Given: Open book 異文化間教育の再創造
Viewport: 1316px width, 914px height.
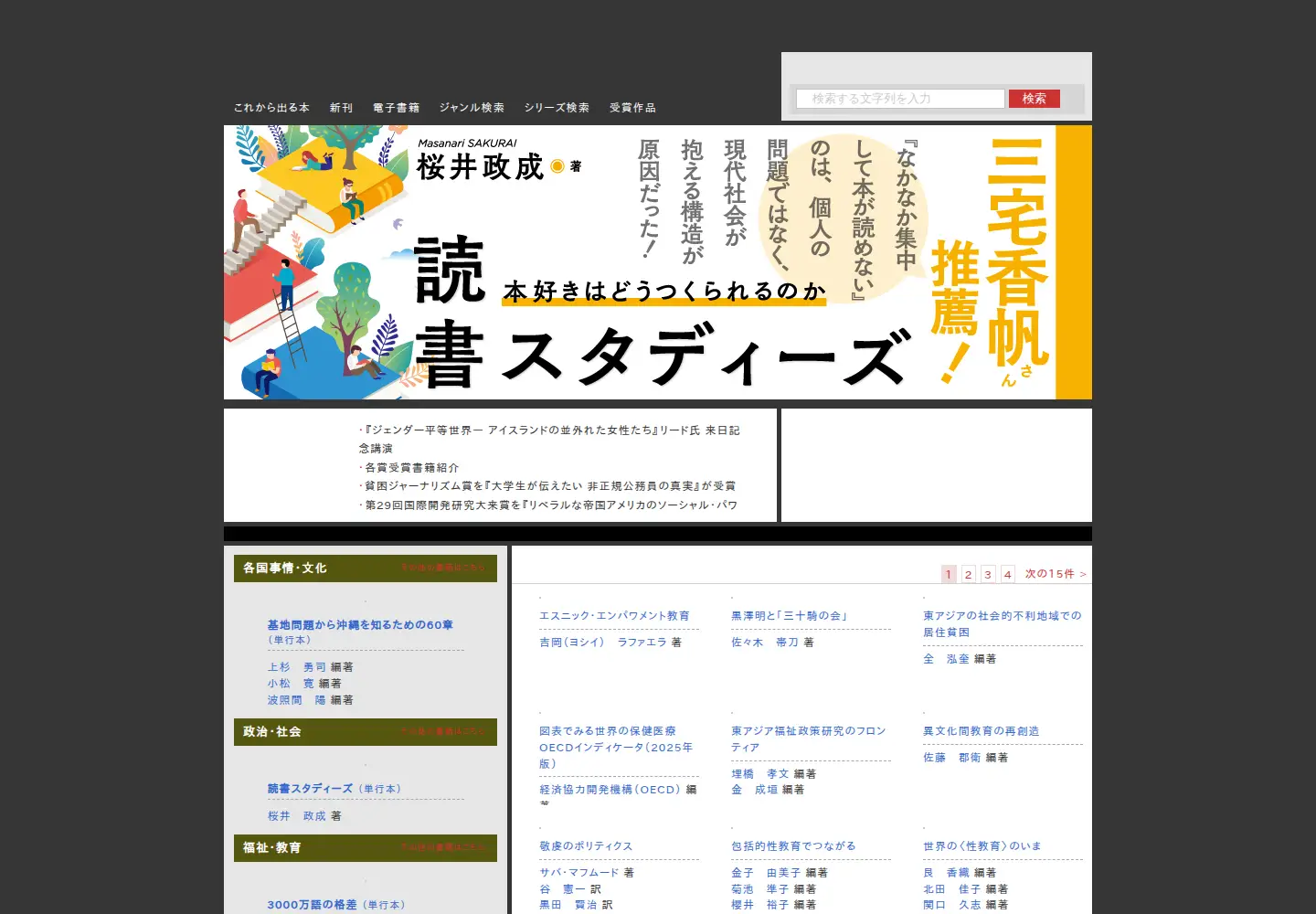Looking at the screenshot, I should 982,731.
